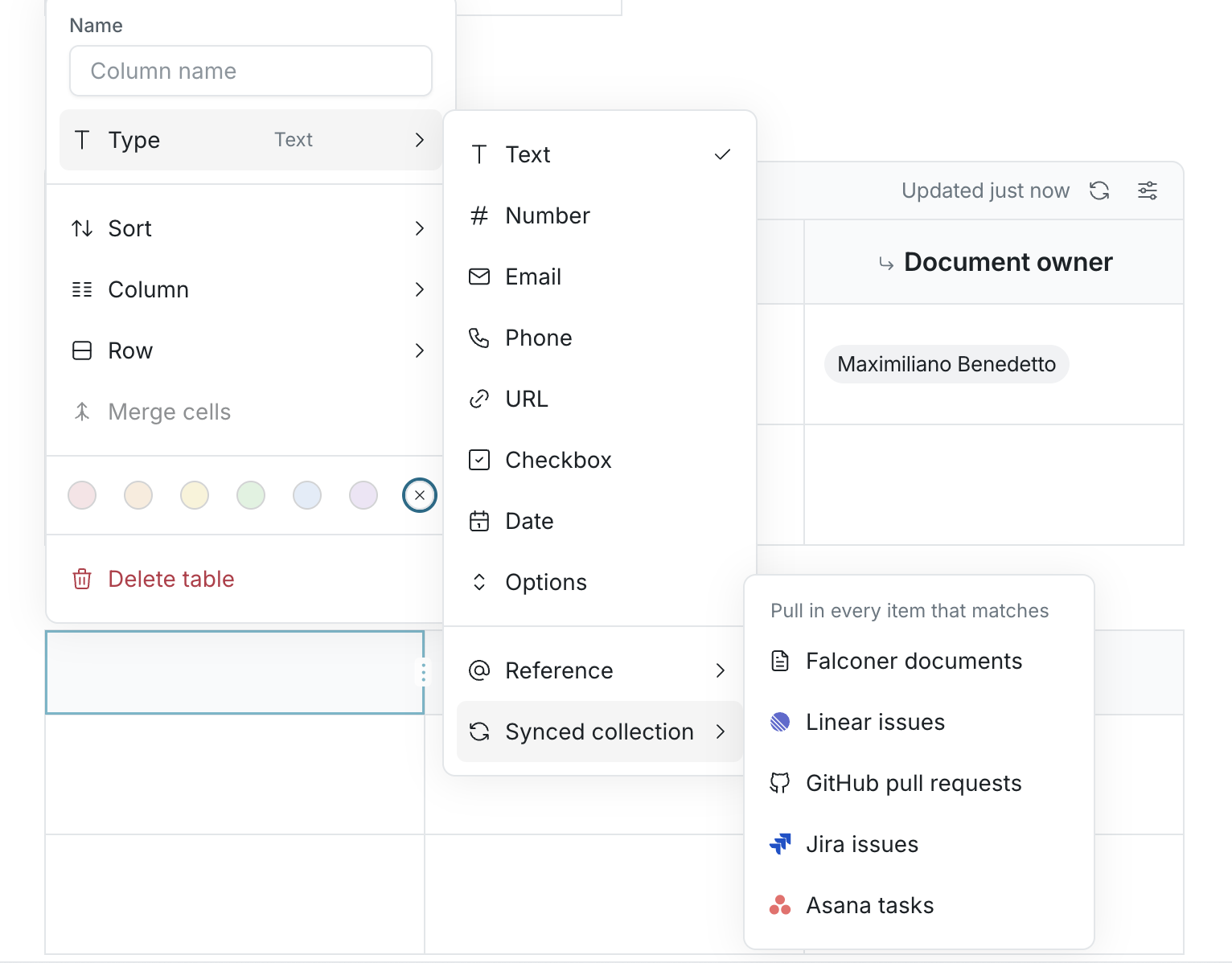Image resolution: width=1232 pixels, height=963 pixels.
Task: Click the Column name input field
Action: pos(251,71)
